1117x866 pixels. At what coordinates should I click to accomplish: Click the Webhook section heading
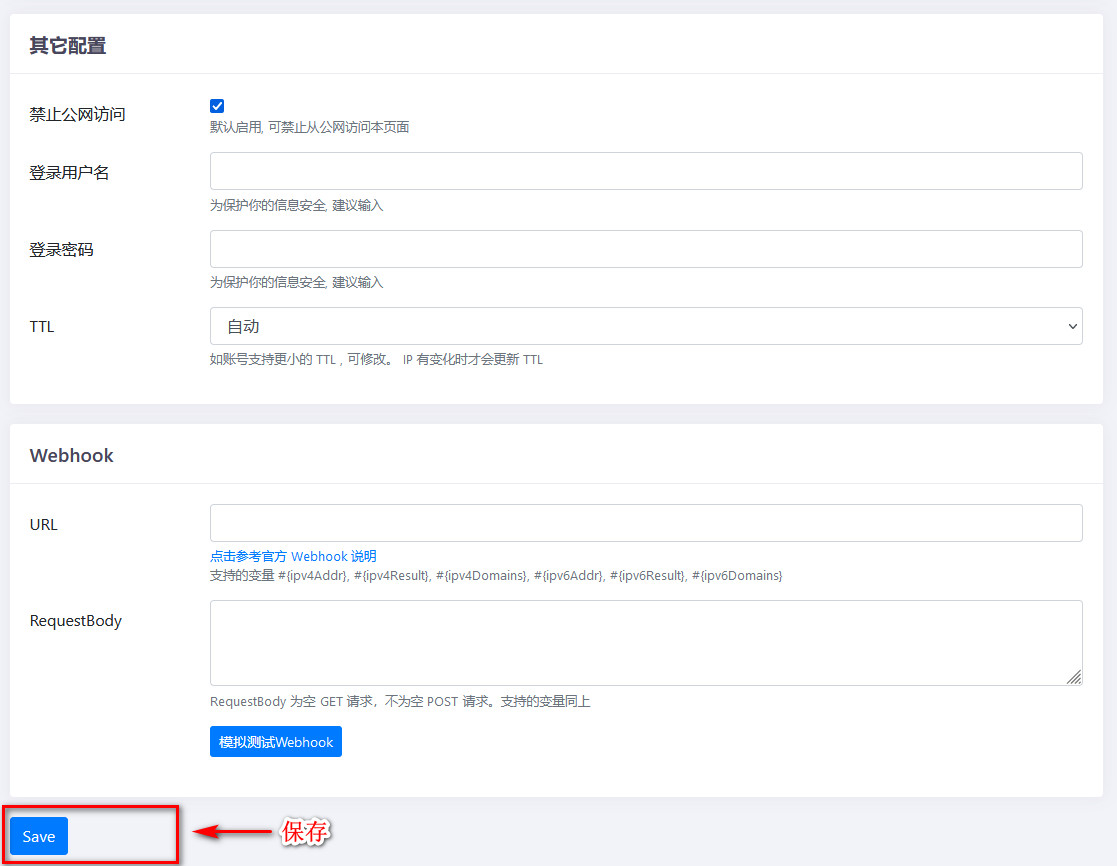coord(72,455)
